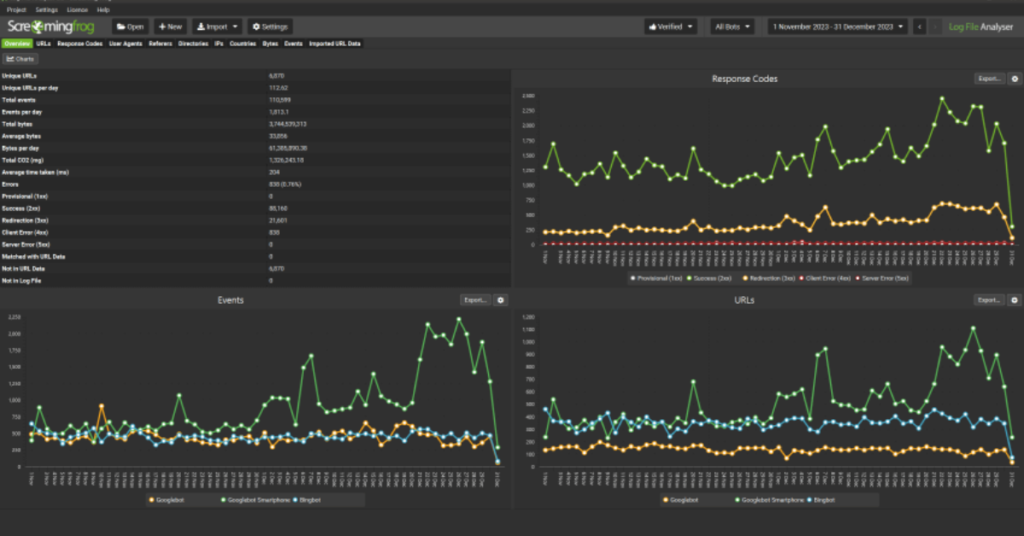Open the All Bots dropdown

[732, 27]
